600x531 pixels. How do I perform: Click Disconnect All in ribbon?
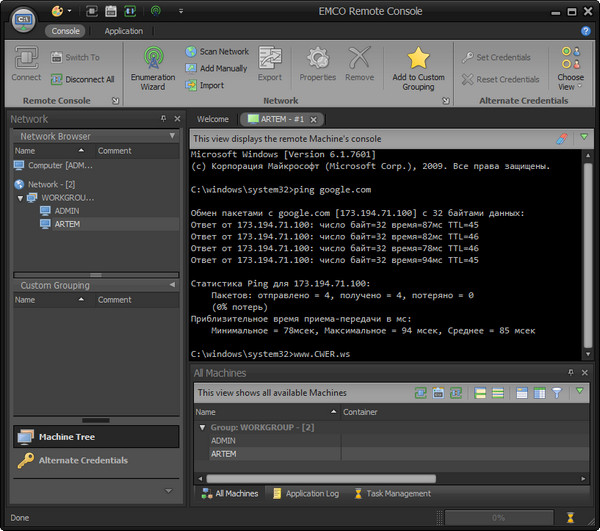[81, 79]
